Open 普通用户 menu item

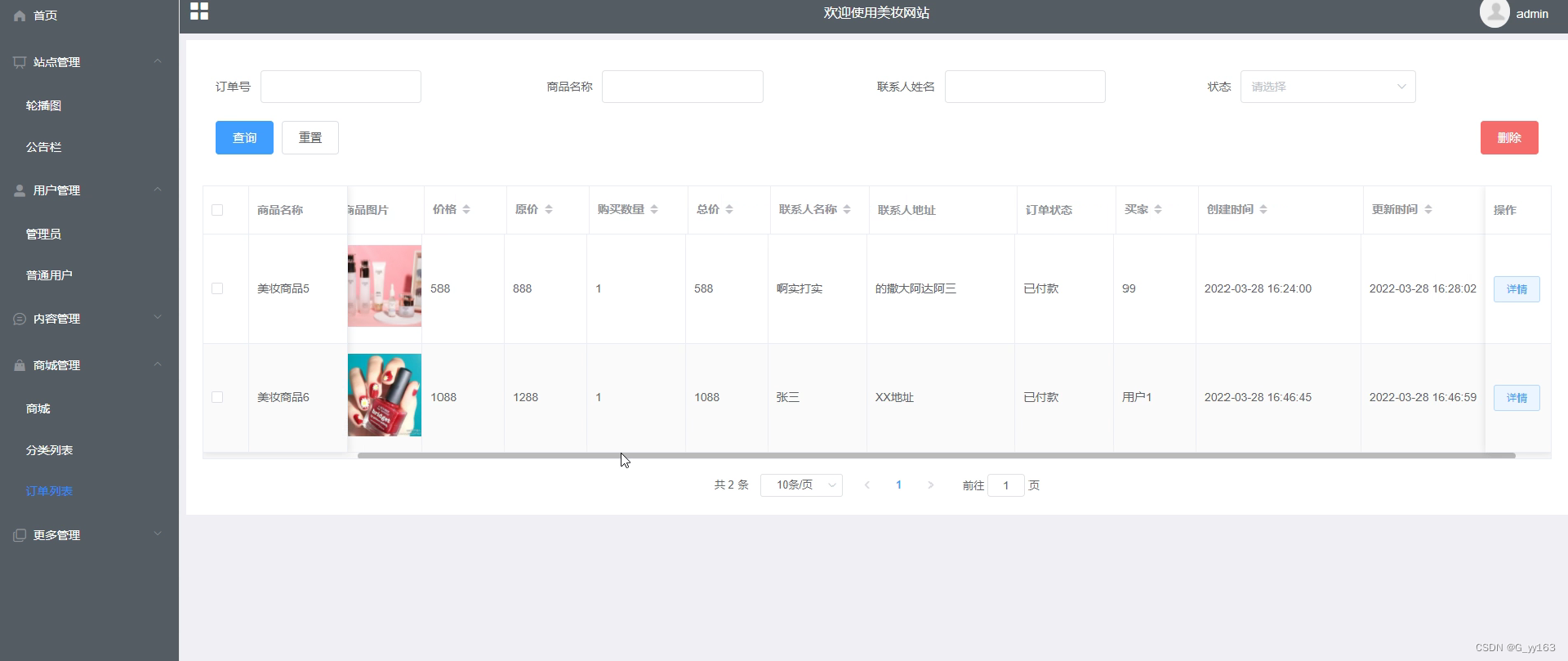(x=49, y=275)
